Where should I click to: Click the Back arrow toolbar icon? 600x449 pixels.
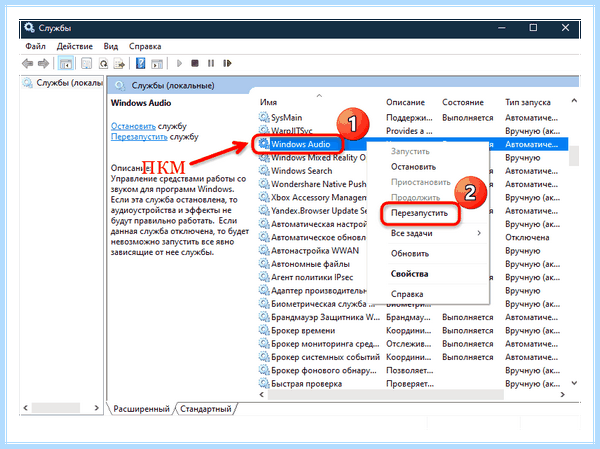[x=27, y=64]
